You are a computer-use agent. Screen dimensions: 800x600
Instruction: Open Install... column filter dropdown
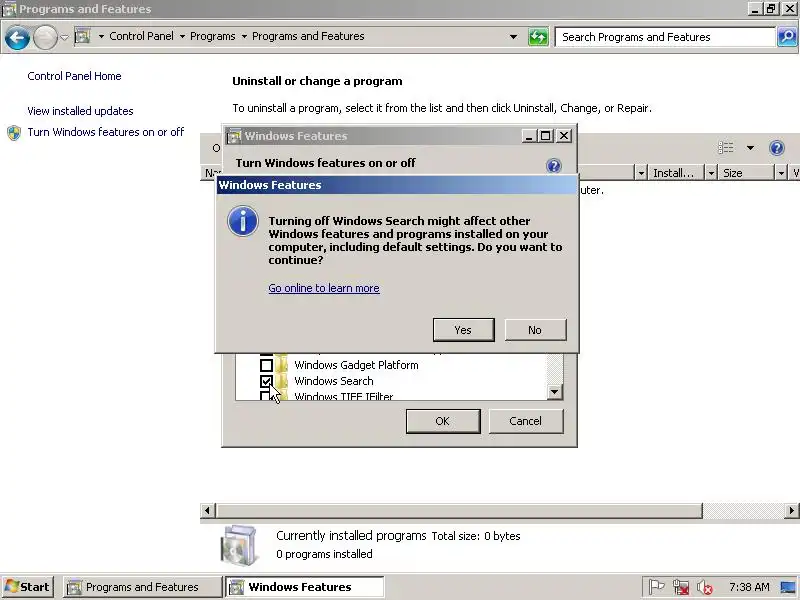(711, 173)
